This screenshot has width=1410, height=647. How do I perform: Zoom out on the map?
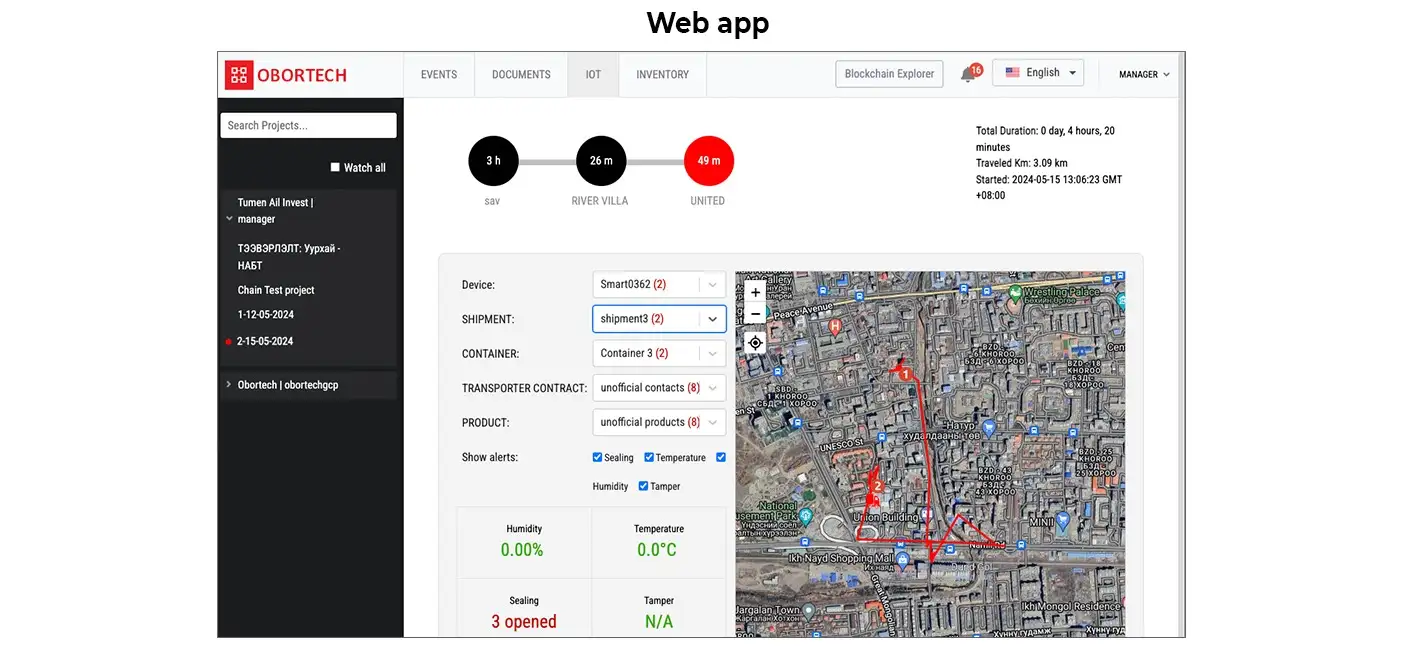click(x=755, y=314)
